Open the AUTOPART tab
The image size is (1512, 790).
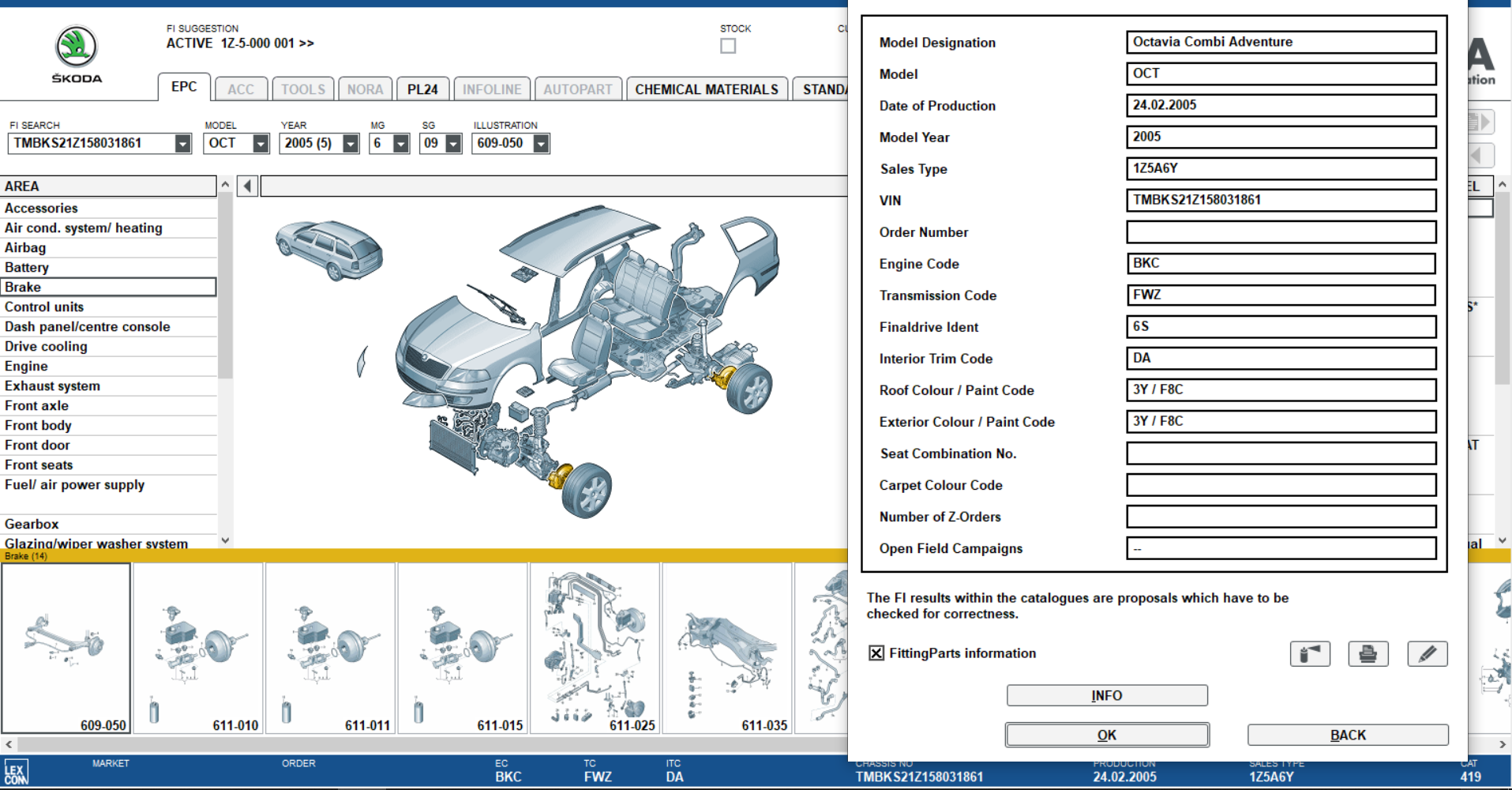[x=578, y=89]
